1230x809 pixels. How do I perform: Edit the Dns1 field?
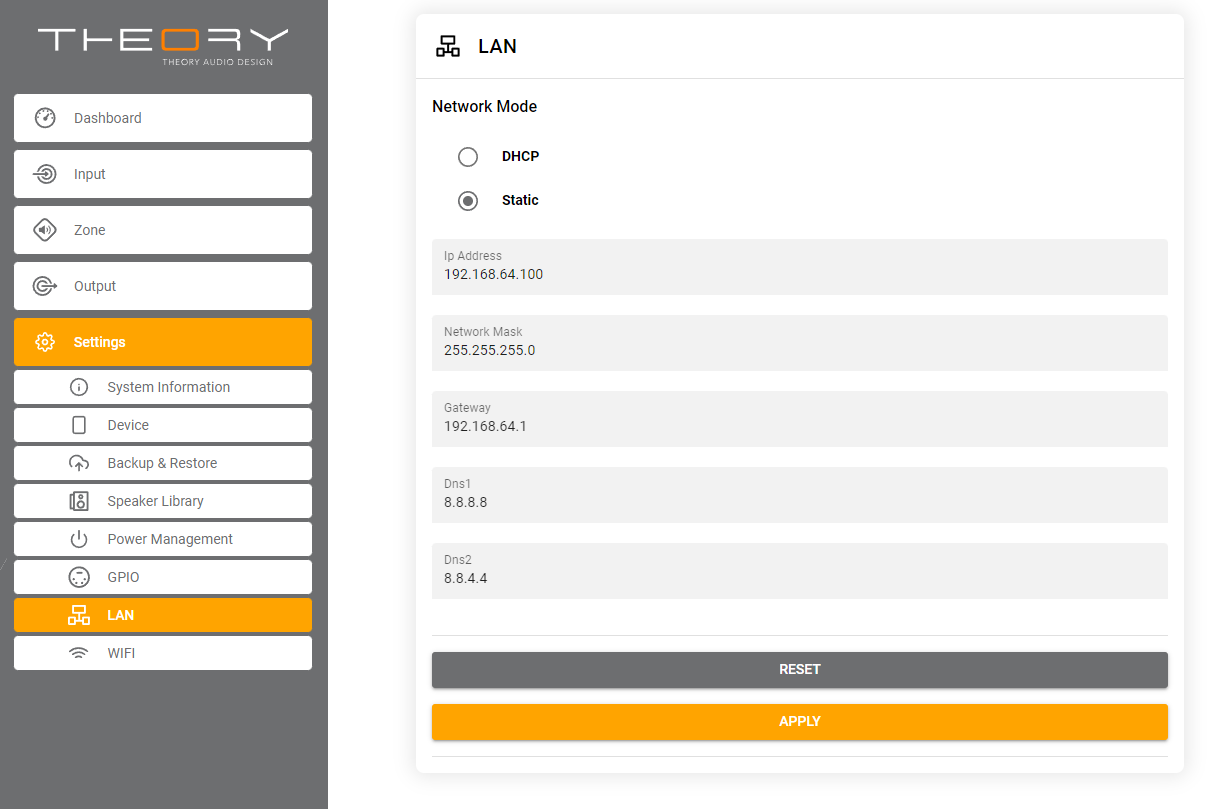point(800,495)
